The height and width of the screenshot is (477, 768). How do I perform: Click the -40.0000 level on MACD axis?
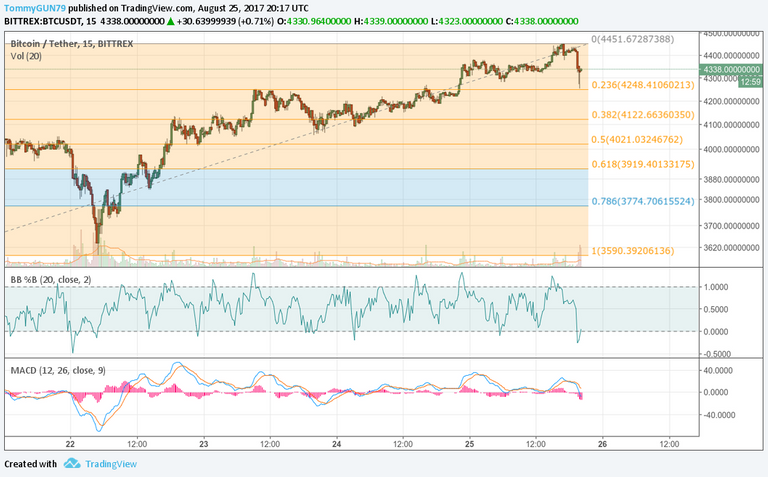(717, 415)
